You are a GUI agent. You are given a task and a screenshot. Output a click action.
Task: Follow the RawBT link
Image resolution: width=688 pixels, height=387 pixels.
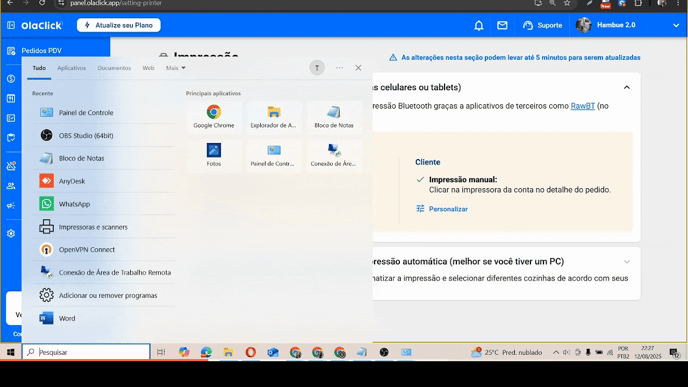[583, 106]
